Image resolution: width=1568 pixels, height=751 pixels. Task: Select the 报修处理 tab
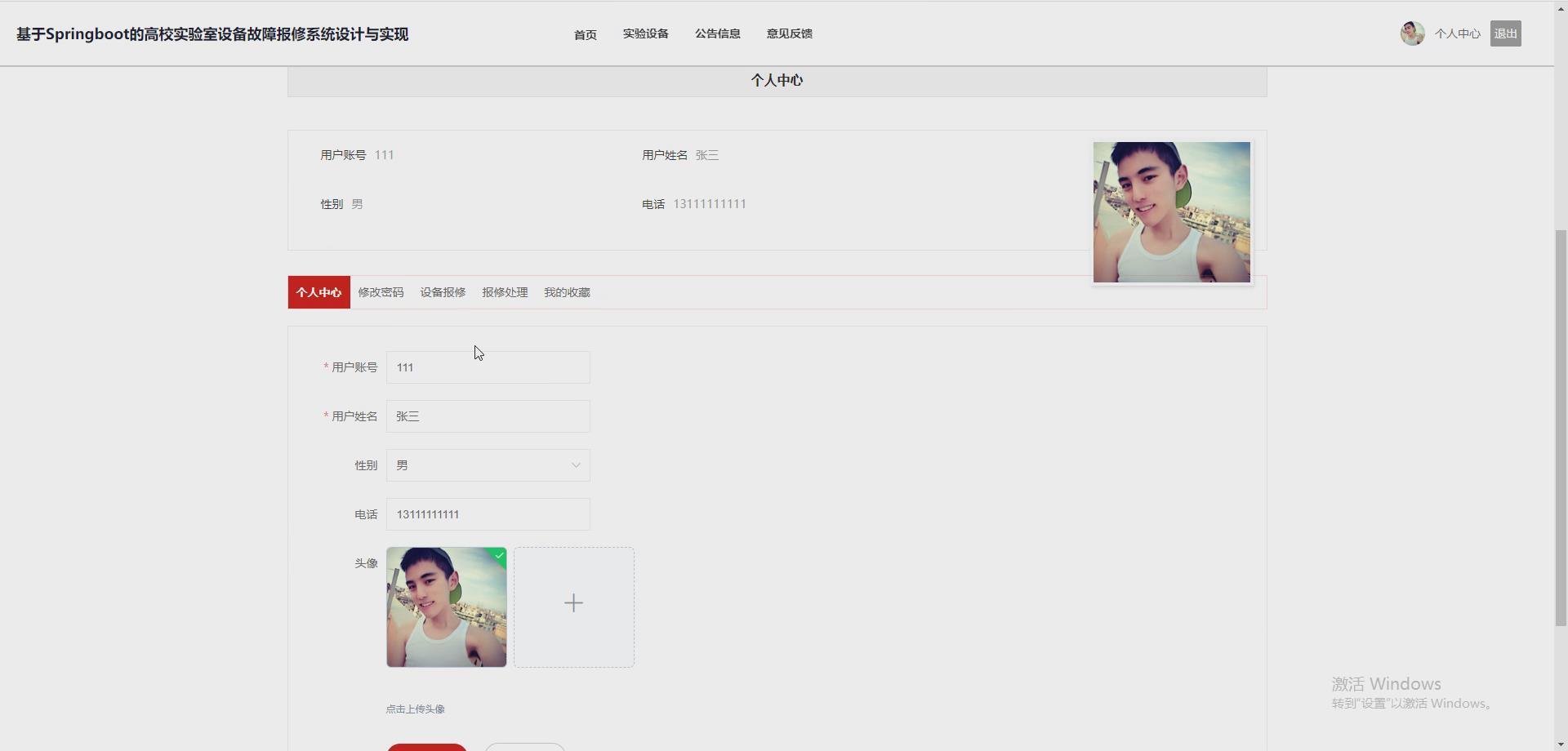[x=505, y=292]
